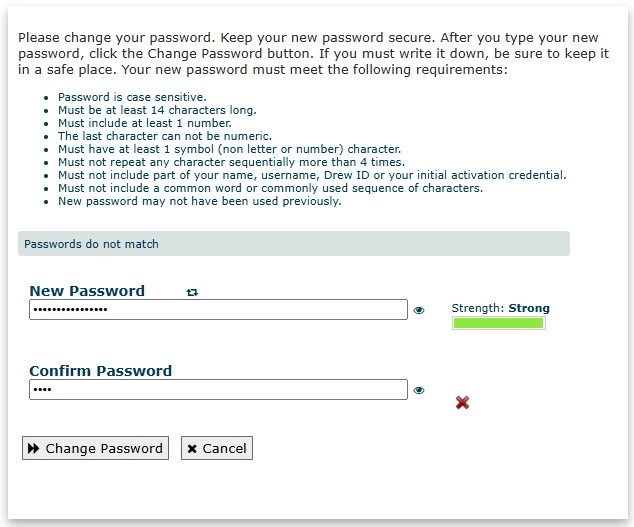Click the generate password icon beside New Password

(192, 292)
